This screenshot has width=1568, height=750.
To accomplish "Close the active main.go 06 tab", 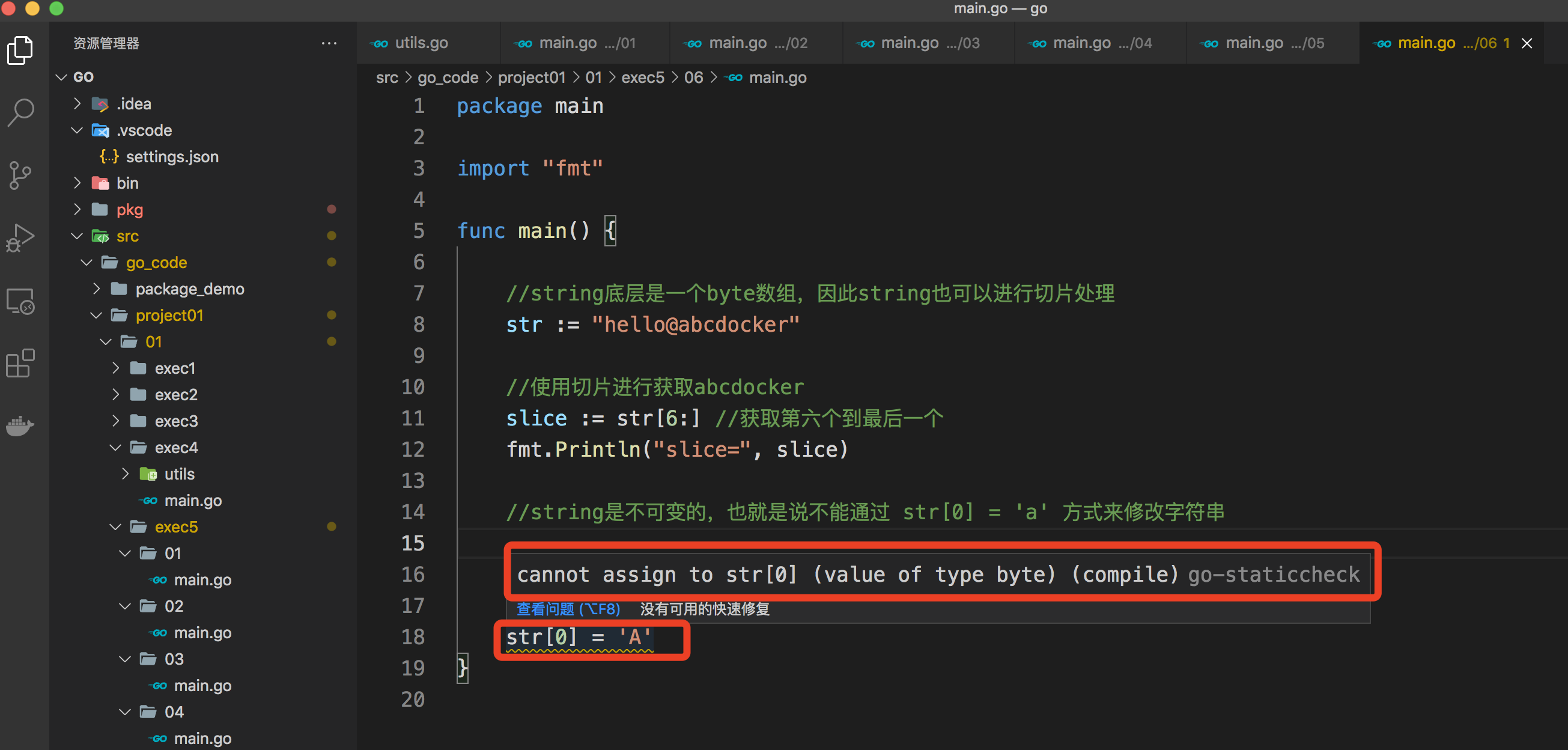I will pos(1527,43).
